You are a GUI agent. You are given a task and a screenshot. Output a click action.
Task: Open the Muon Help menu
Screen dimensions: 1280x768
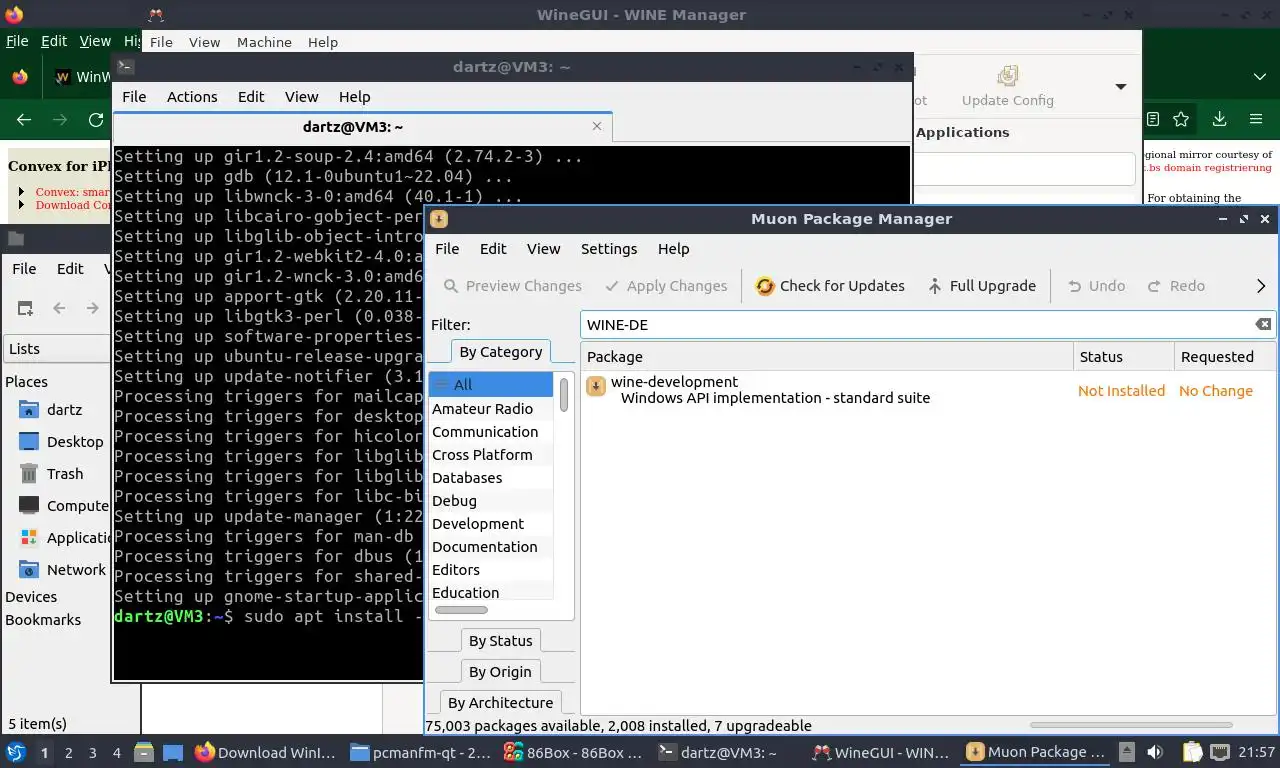coord(673,249)
